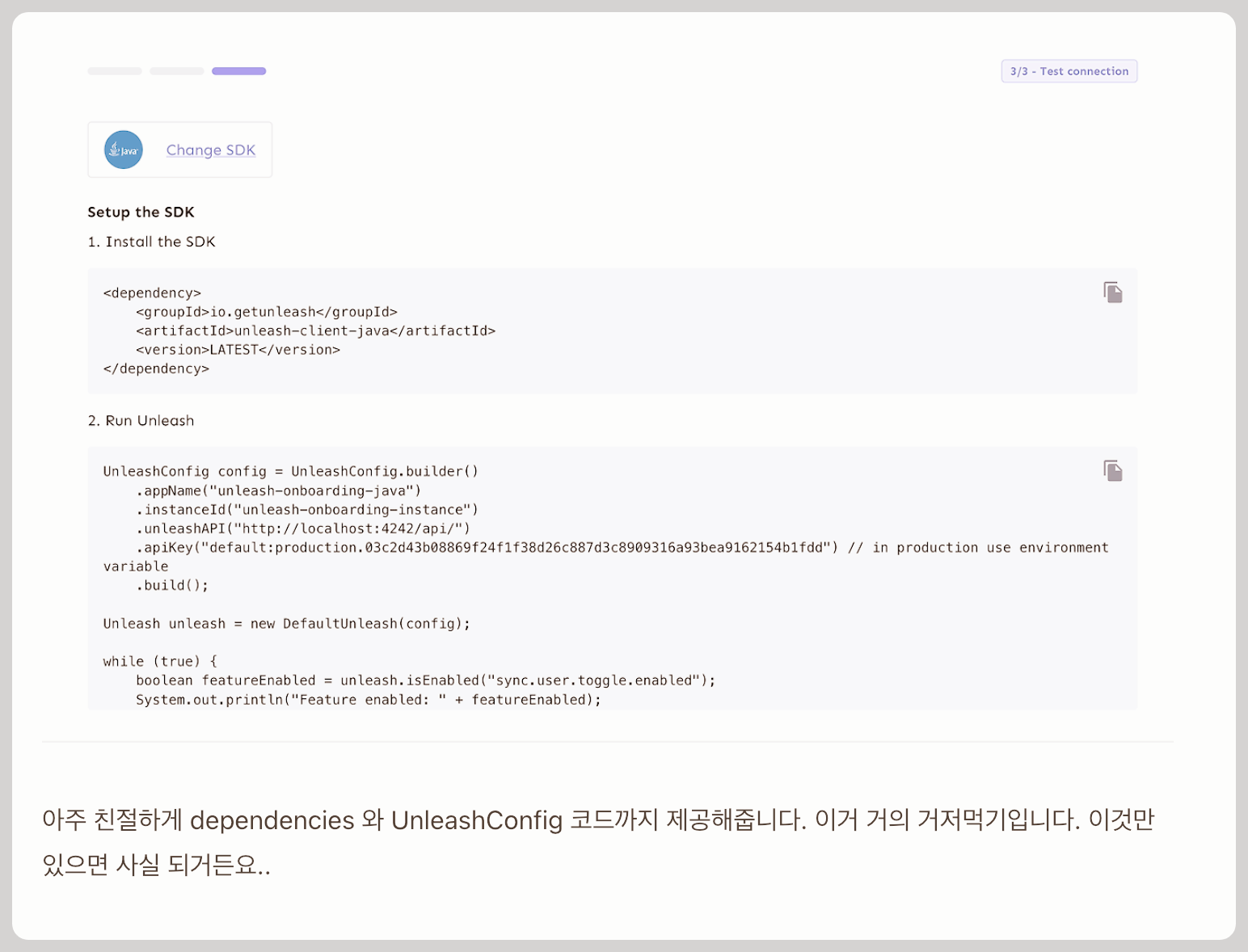This screenshot has height=952, width=1248.
Task: Copy the UnleashConfig code snippet
Action: tap(1113, 470)
